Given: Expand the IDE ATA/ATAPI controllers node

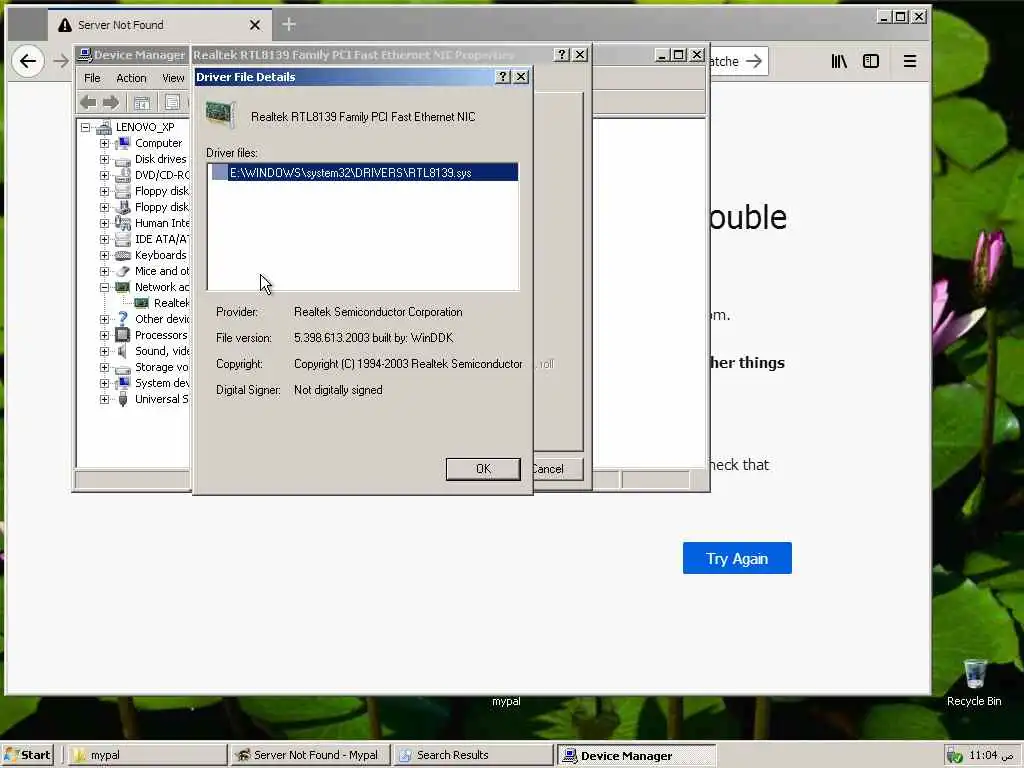Looking at the screenshot, I should (x=104, y=239).
